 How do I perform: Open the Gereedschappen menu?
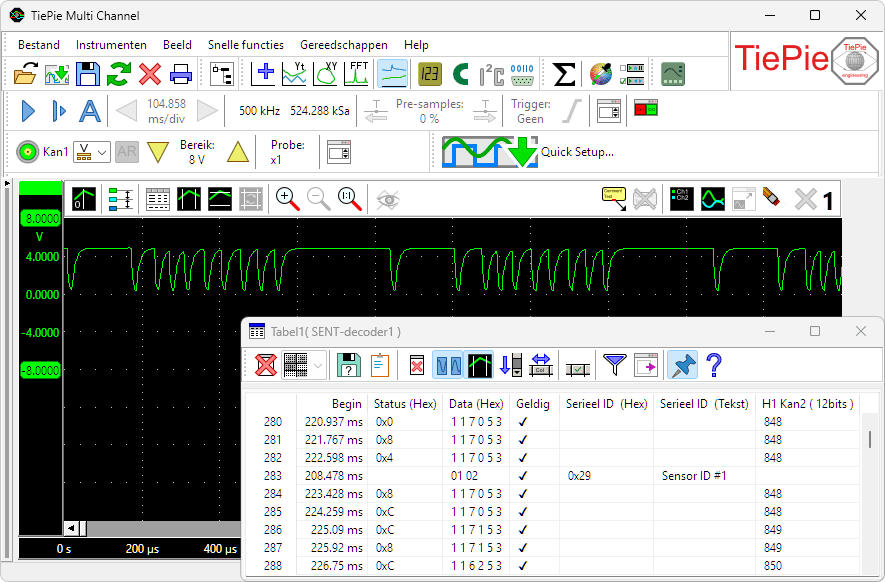coord(344,45)
